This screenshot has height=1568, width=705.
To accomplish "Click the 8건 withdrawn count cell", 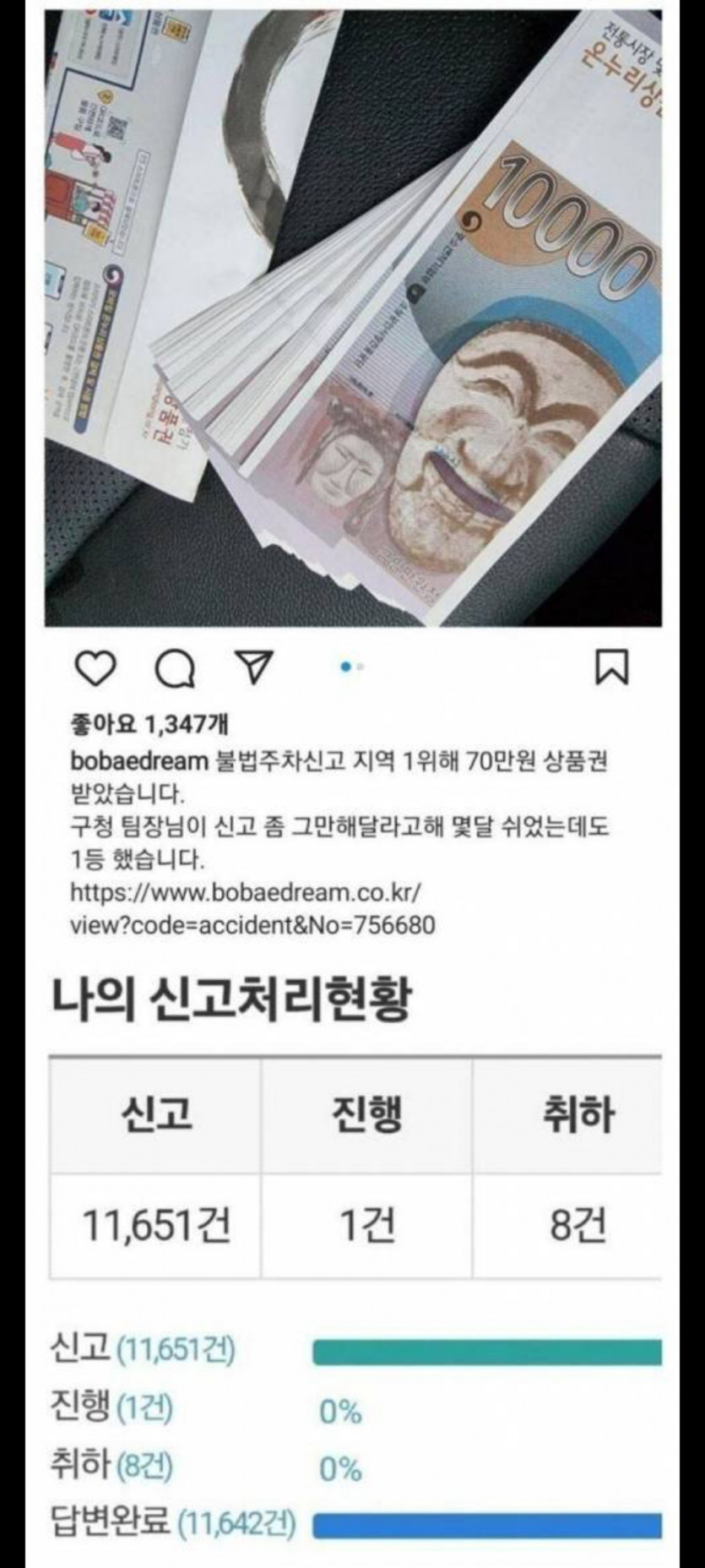I will (567, 1225).
